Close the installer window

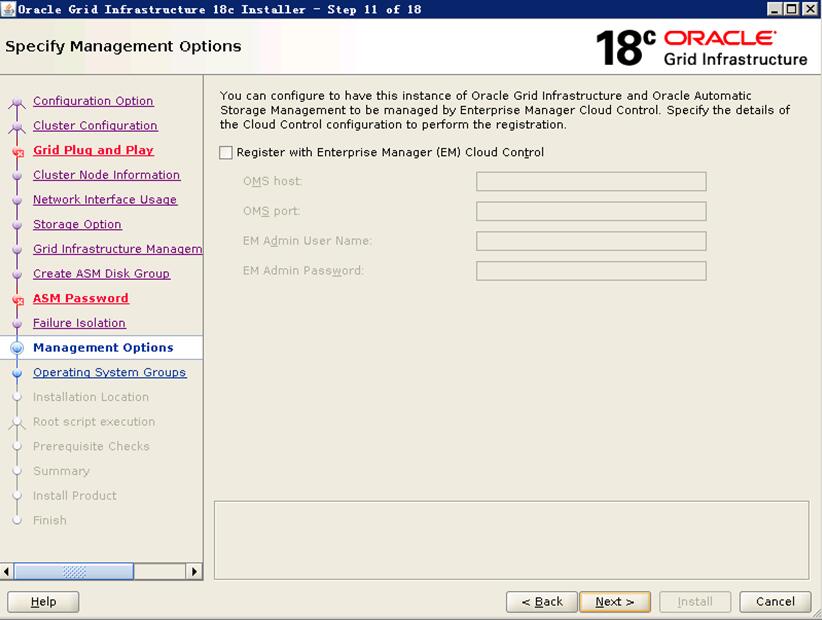click(809, 9)
